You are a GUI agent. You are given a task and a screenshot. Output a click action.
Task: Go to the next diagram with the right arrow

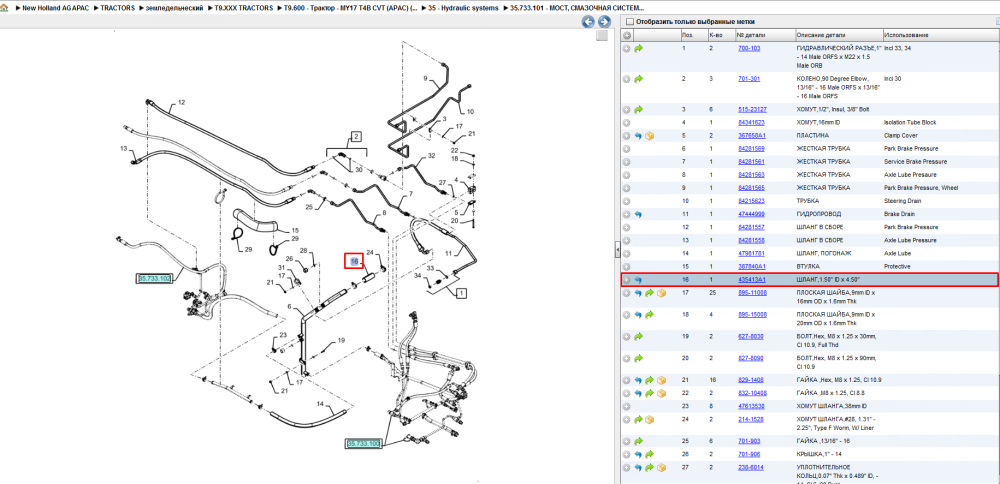[603, 22]
